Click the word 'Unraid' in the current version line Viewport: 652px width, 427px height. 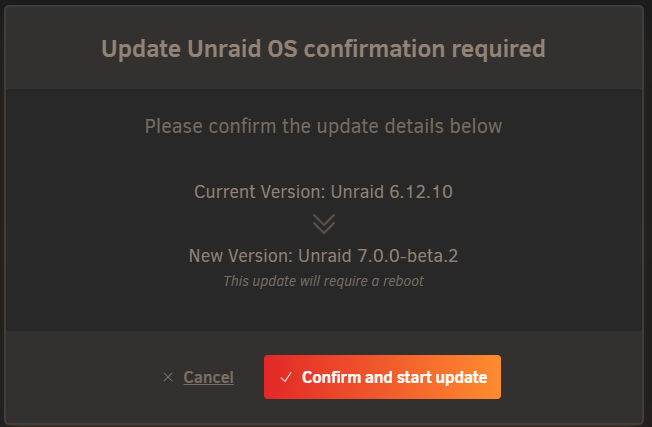click(357, 192)
